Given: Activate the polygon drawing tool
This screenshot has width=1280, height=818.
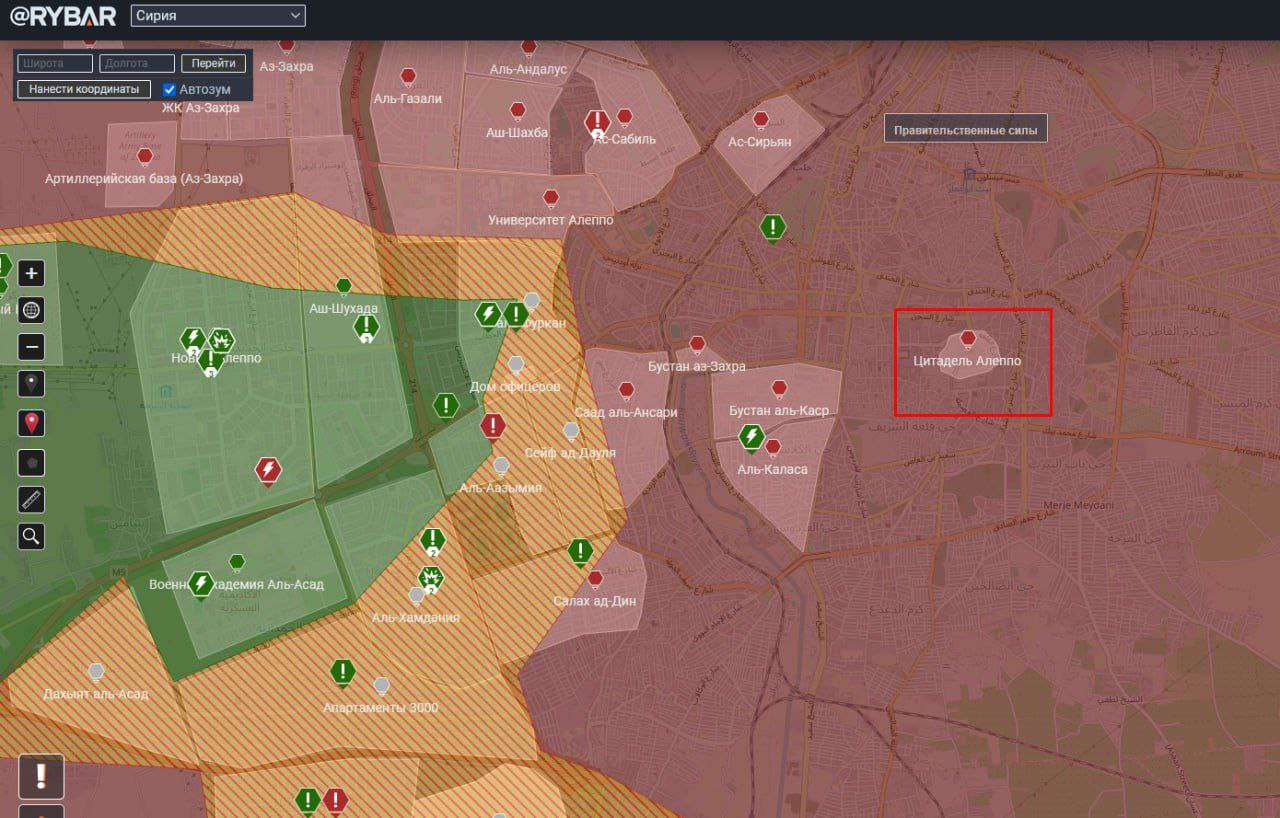Looking at the screenshot, I should pyautogui.click(x=31, y=462).
